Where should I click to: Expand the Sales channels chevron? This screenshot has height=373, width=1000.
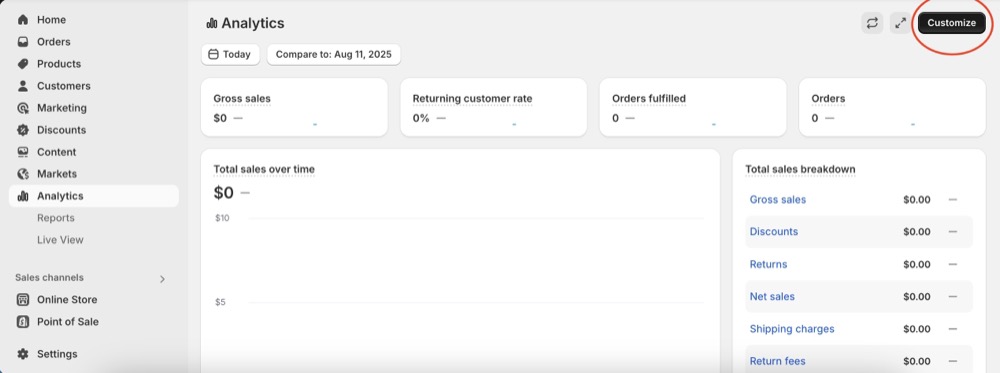(162, 279)
